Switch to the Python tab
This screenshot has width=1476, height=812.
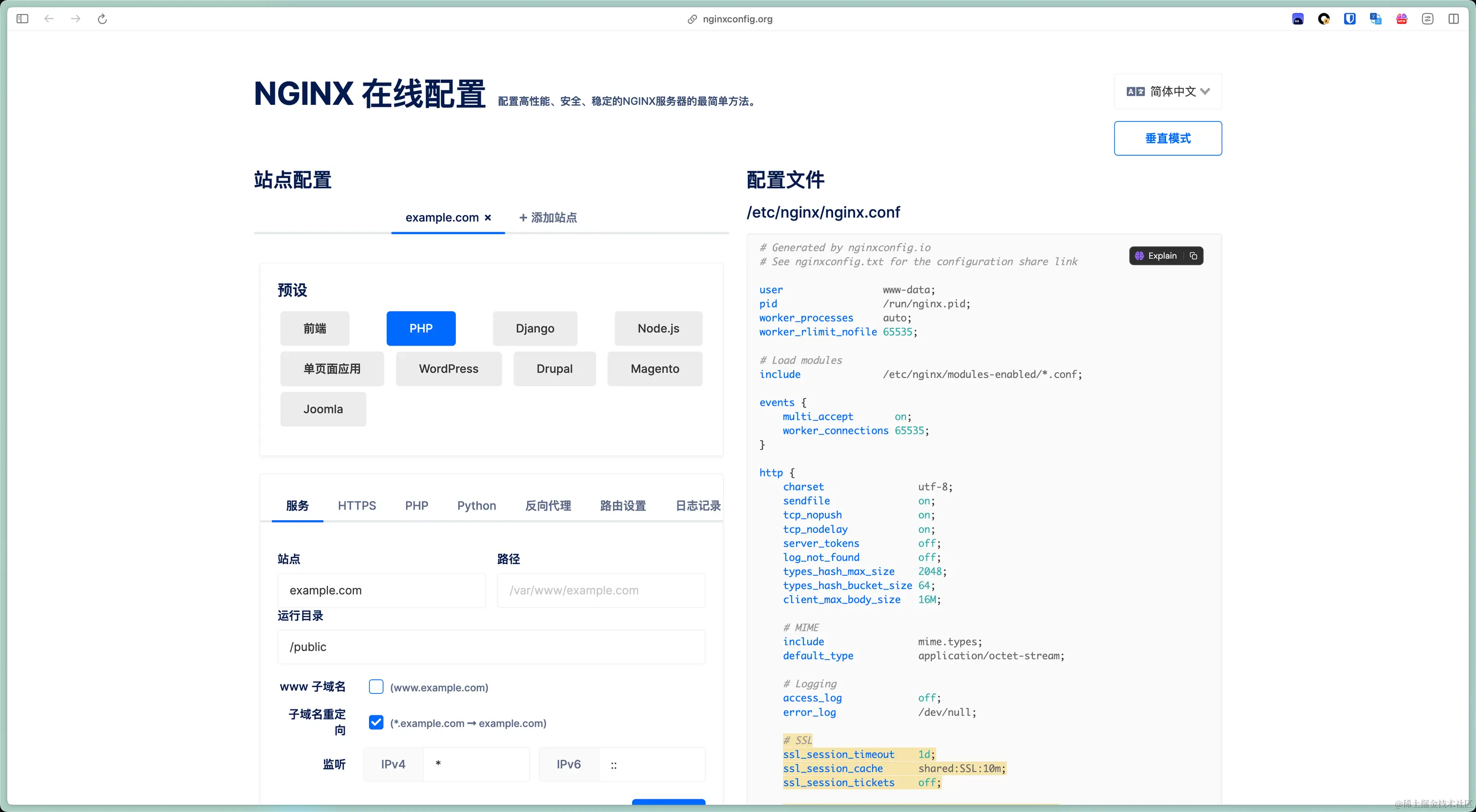pos(477,506)
